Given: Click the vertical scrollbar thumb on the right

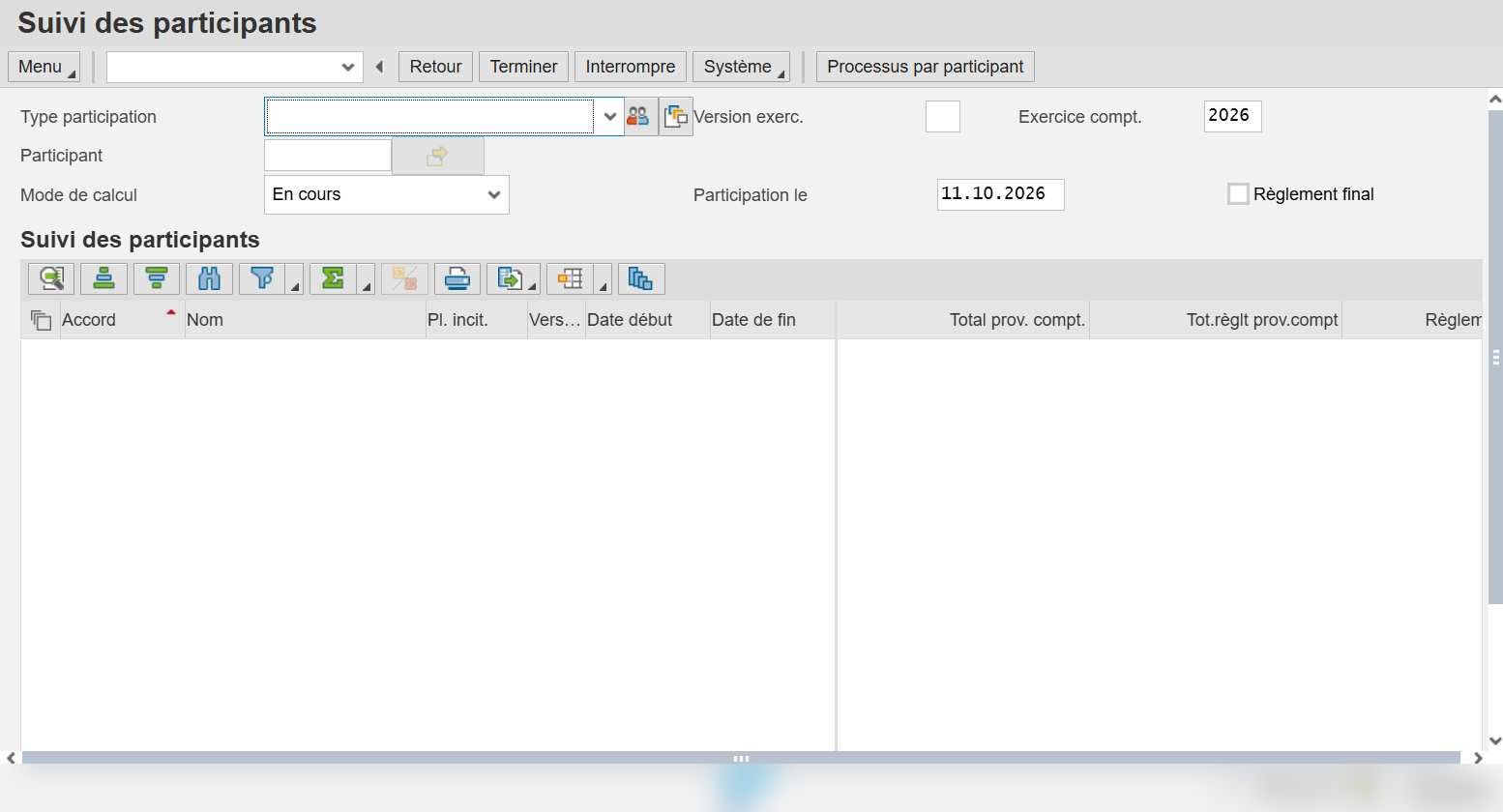Looking at the screenshot, I should point(1495,357).
